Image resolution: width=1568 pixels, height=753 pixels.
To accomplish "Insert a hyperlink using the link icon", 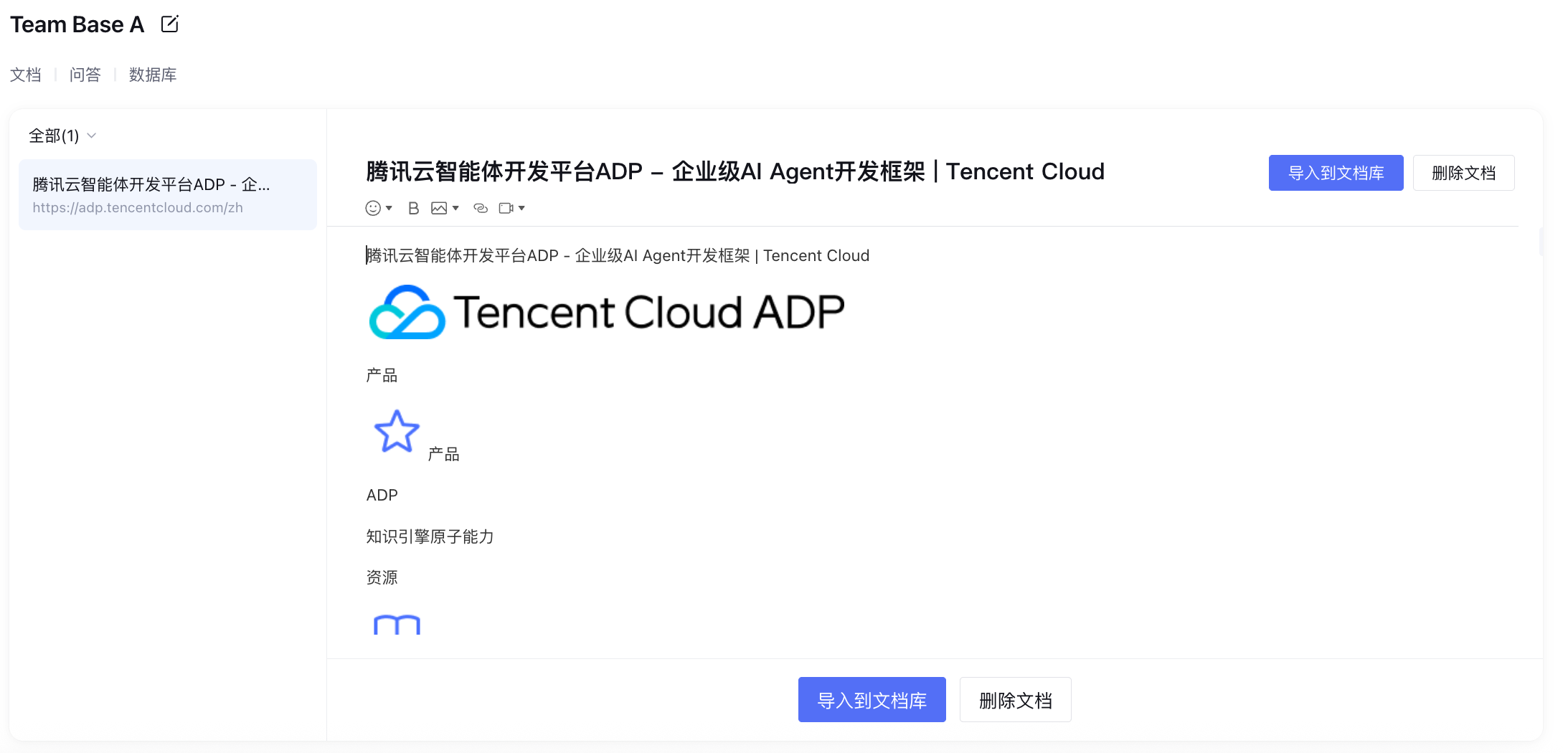I will [481, 208].
